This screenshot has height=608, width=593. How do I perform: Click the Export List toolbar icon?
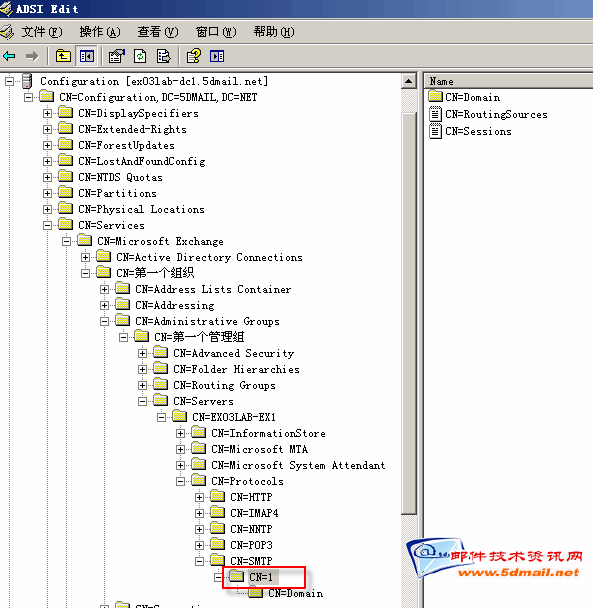[163, 56]
